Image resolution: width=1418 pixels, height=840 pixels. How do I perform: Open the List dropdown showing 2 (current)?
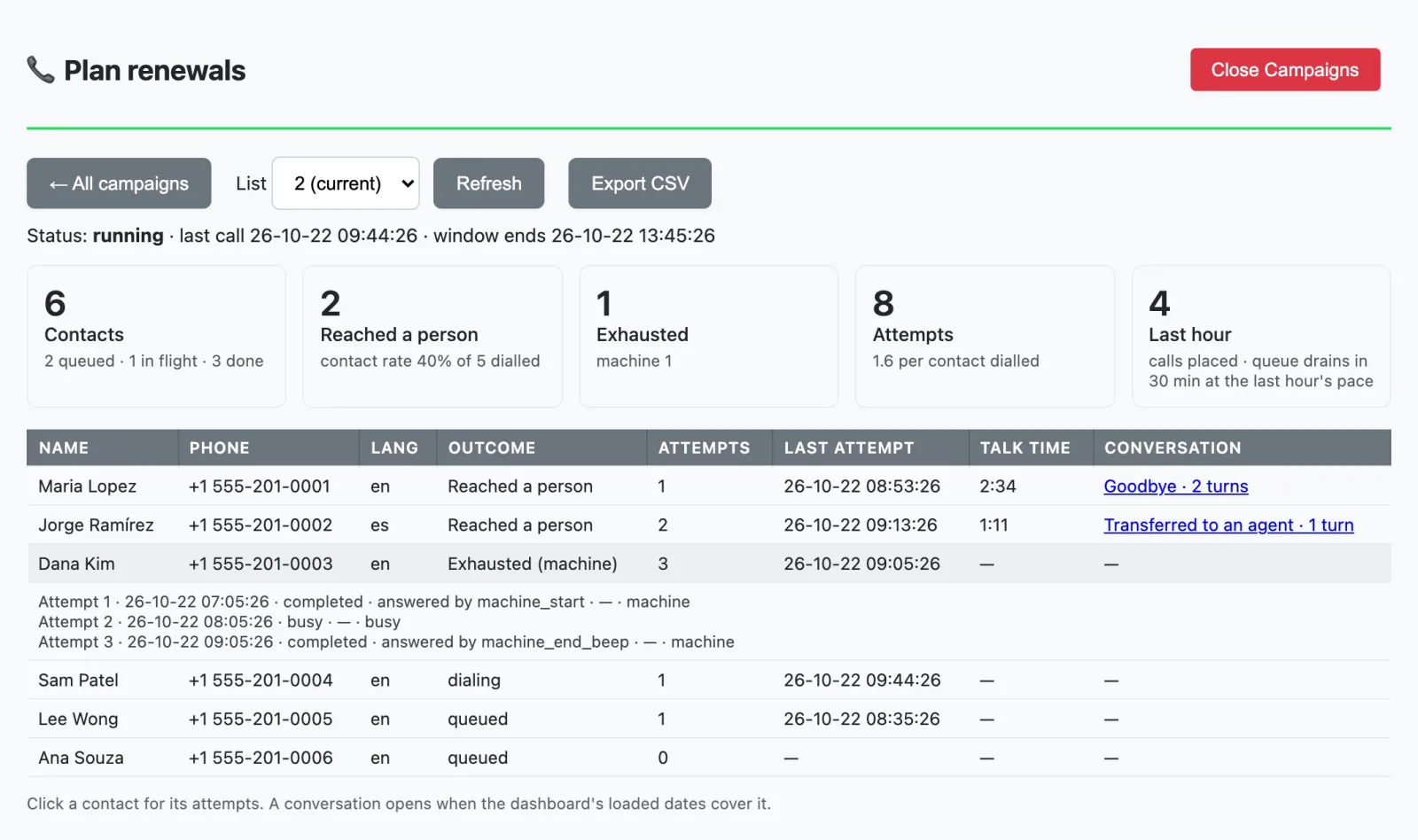tap(346, 183)
